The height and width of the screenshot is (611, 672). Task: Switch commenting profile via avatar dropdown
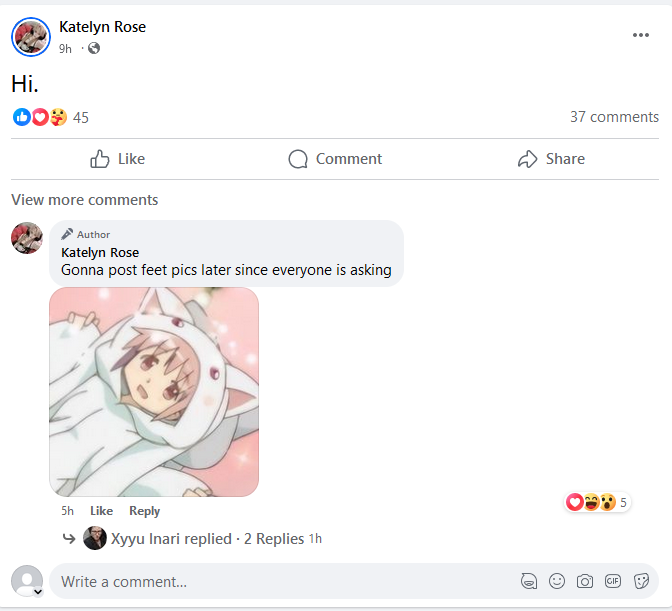point(37,591)
